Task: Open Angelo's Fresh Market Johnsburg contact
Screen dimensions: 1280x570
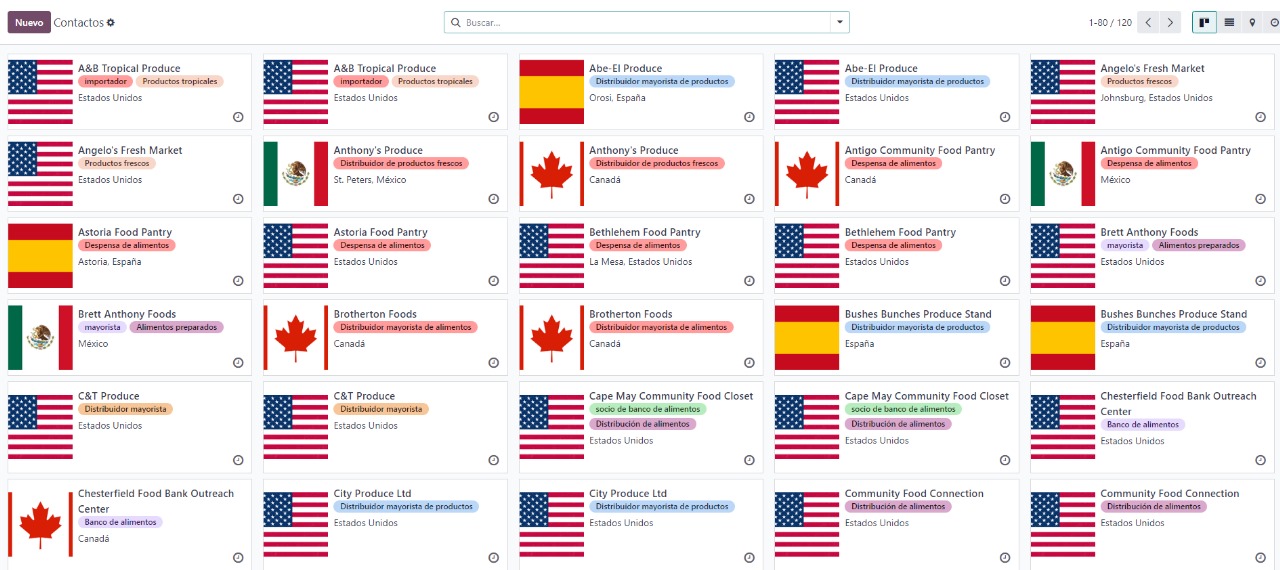Action: [1152, 68]
